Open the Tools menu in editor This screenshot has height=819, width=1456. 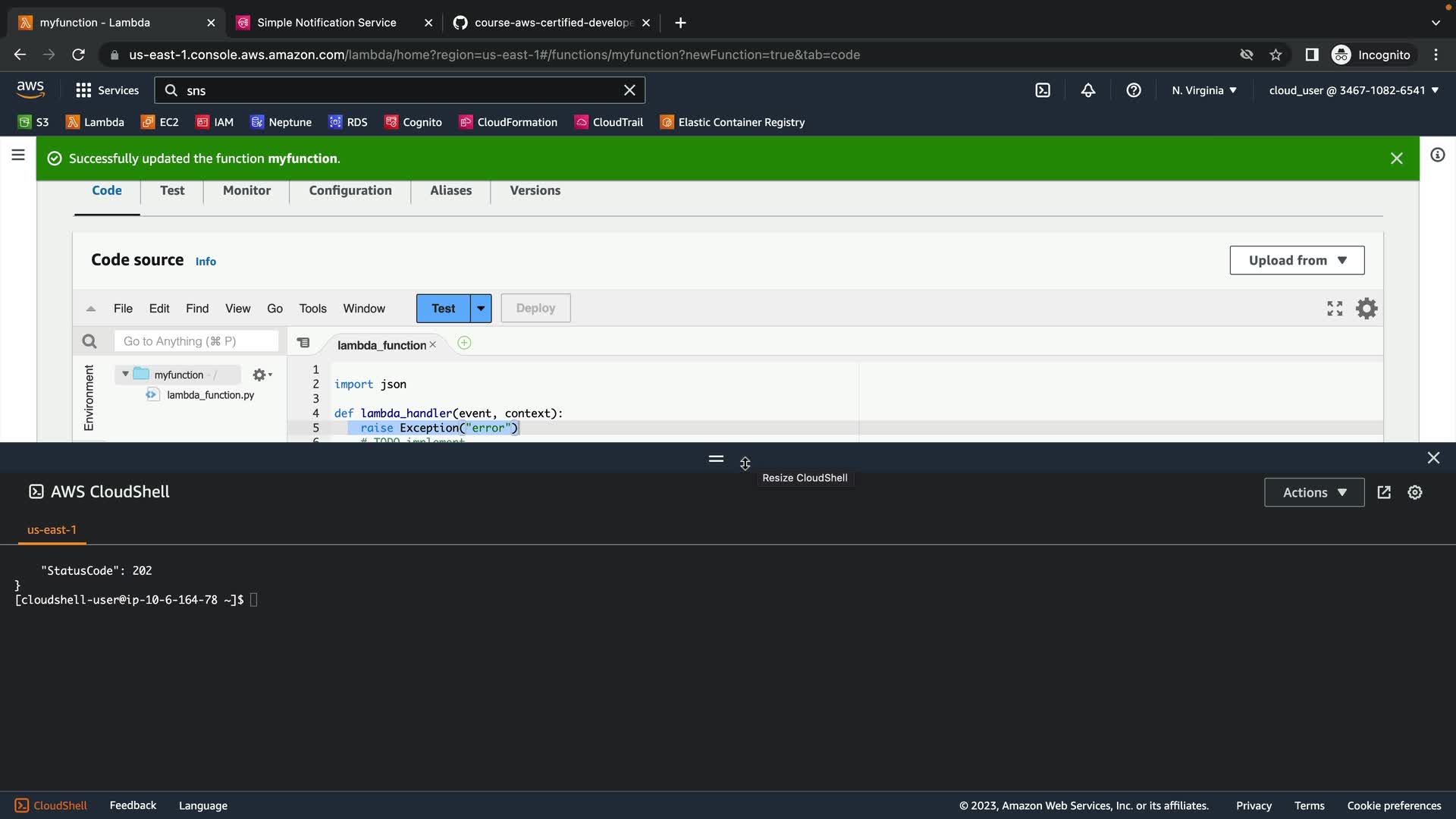312,309
